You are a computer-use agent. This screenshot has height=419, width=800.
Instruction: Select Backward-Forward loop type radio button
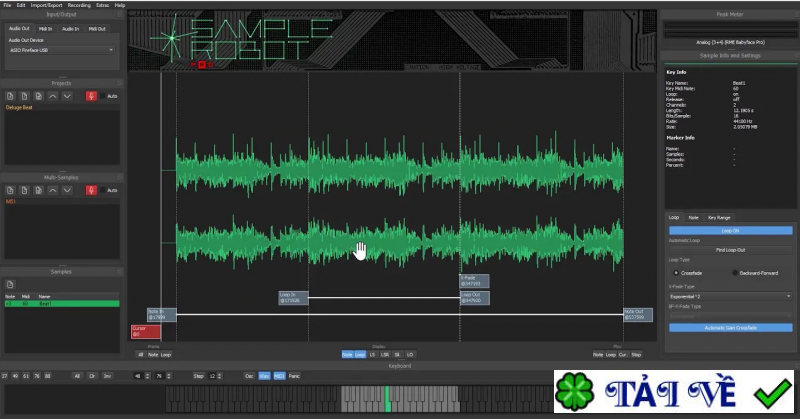point(735,273)
